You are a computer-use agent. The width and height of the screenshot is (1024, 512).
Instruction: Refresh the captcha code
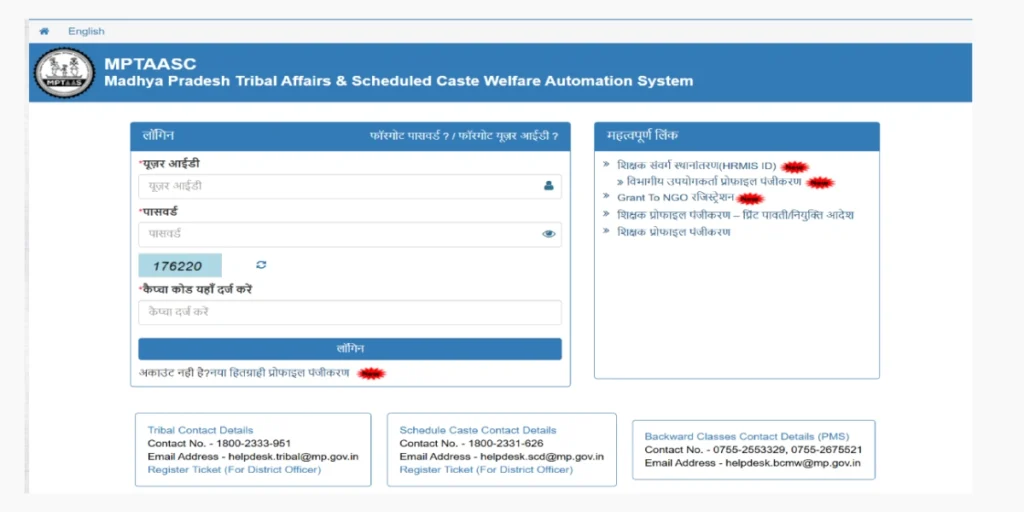261,264
